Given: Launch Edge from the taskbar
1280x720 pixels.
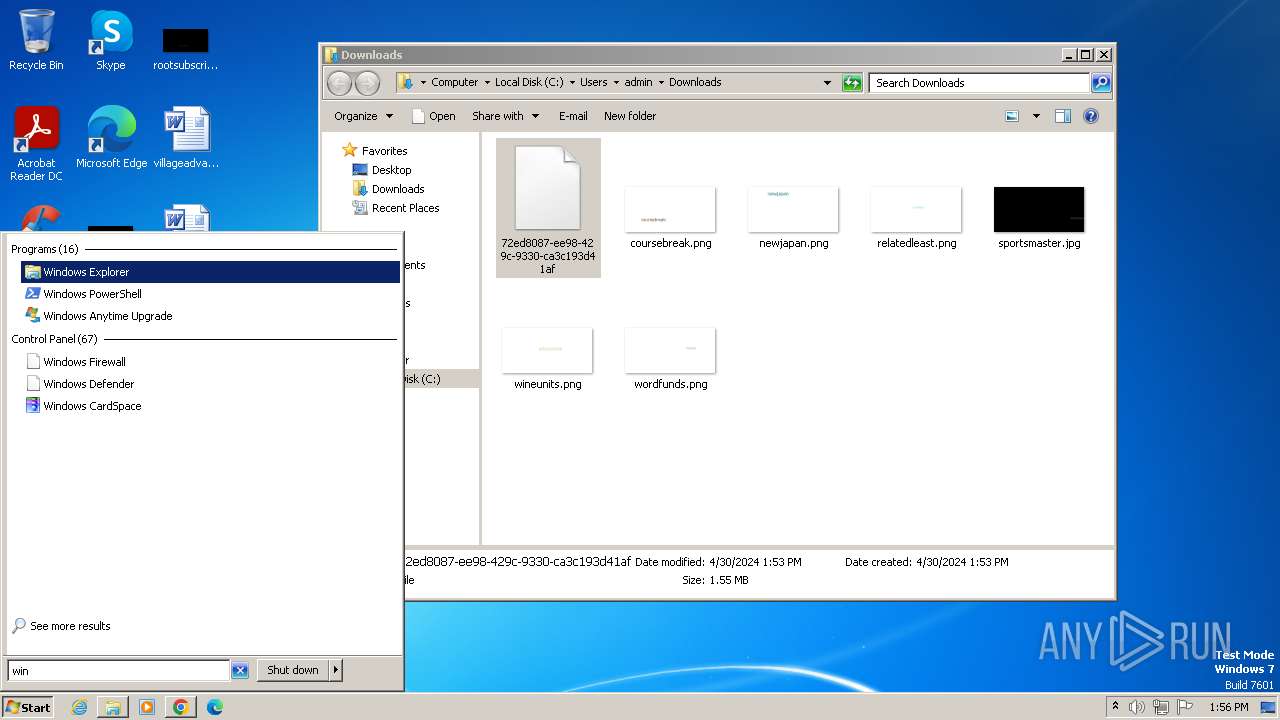Looking at the screenshot, I should coord(215,707).
